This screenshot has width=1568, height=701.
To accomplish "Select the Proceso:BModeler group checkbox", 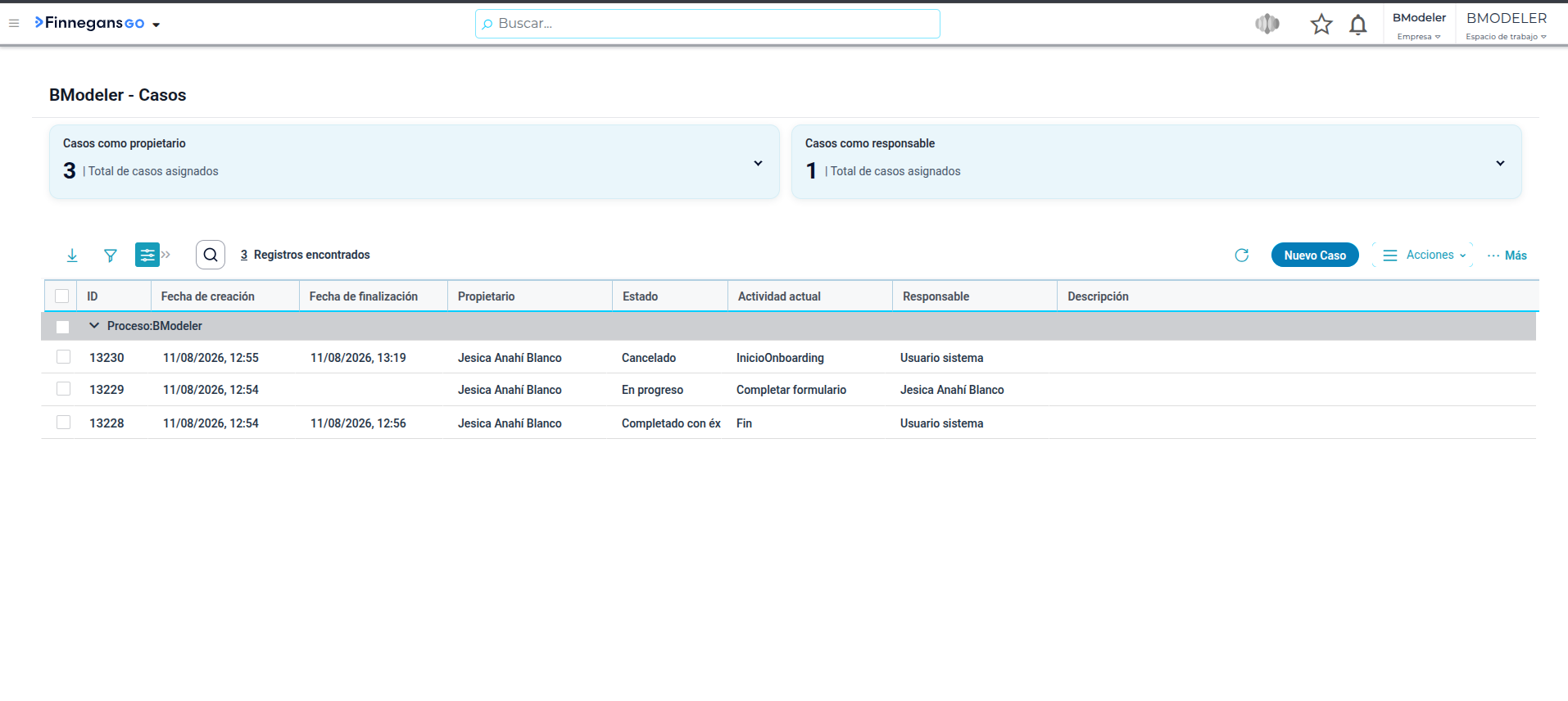I will point(63,327).
